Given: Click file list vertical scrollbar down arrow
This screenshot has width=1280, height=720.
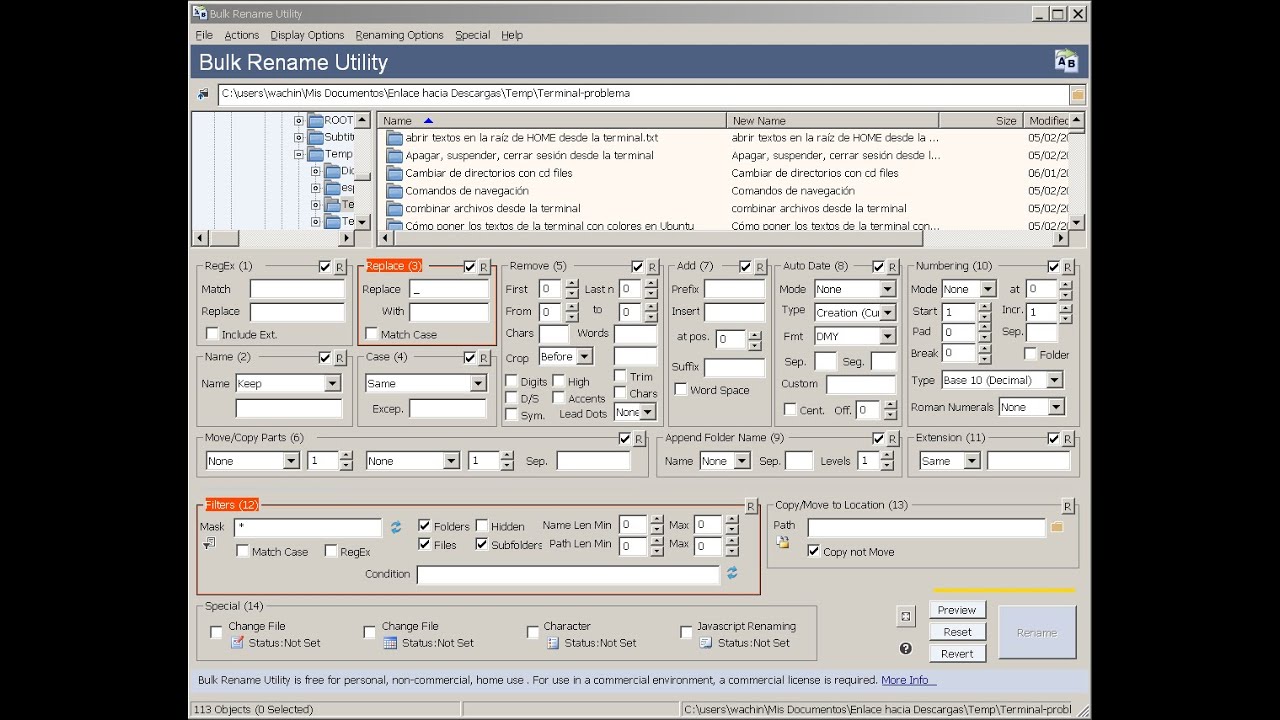Looking at the screenshot, I should pyautogui.click(x=1077, y=223).
